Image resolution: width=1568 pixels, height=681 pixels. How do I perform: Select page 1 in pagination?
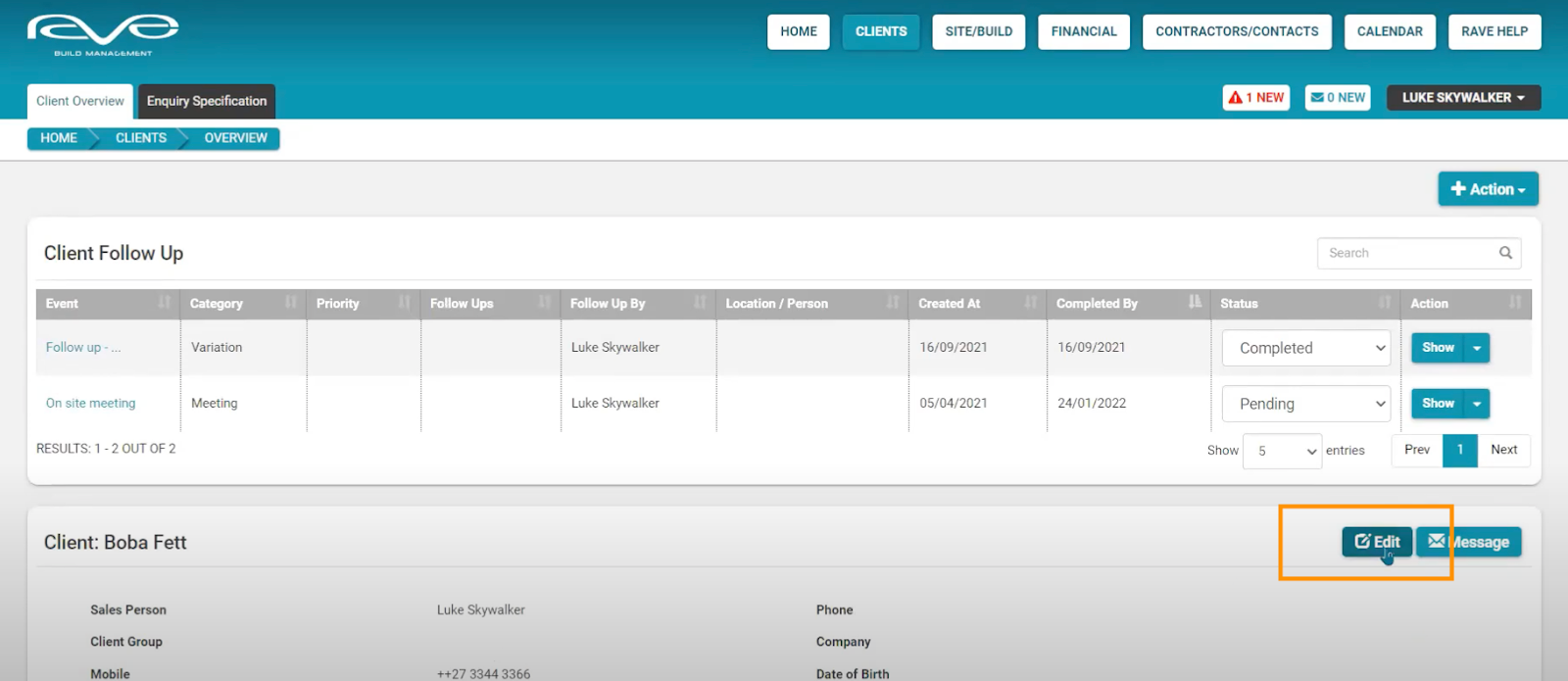[x=1460, y=450]
